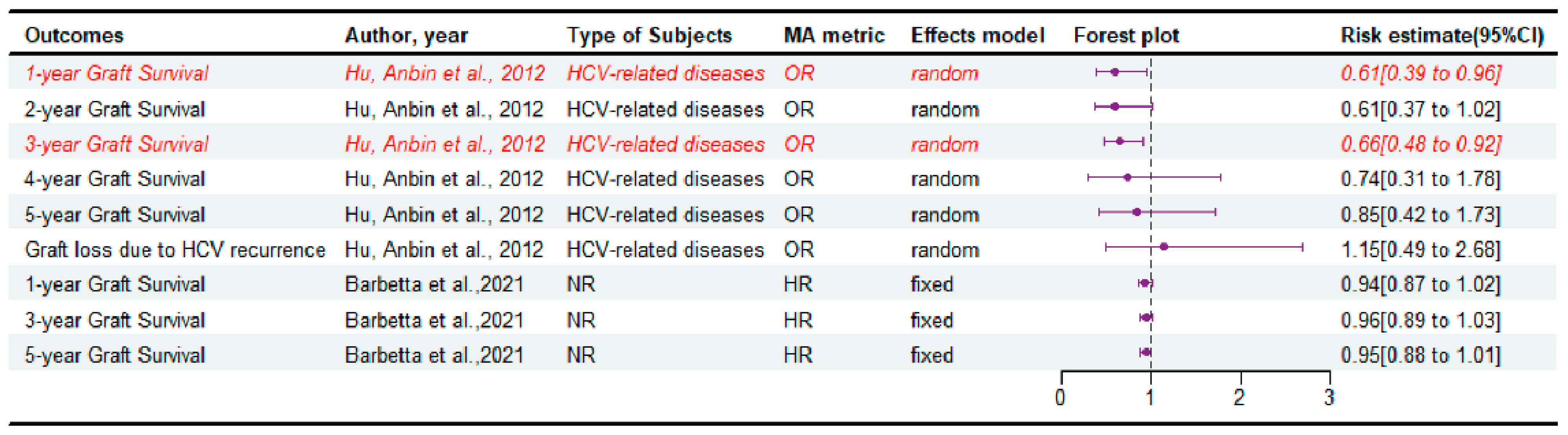The width and height of the screenshot is (1568, 435).
Task: Click the risk estimate 1.15[0.49 to 2.68]
Action: [1421, 249]
